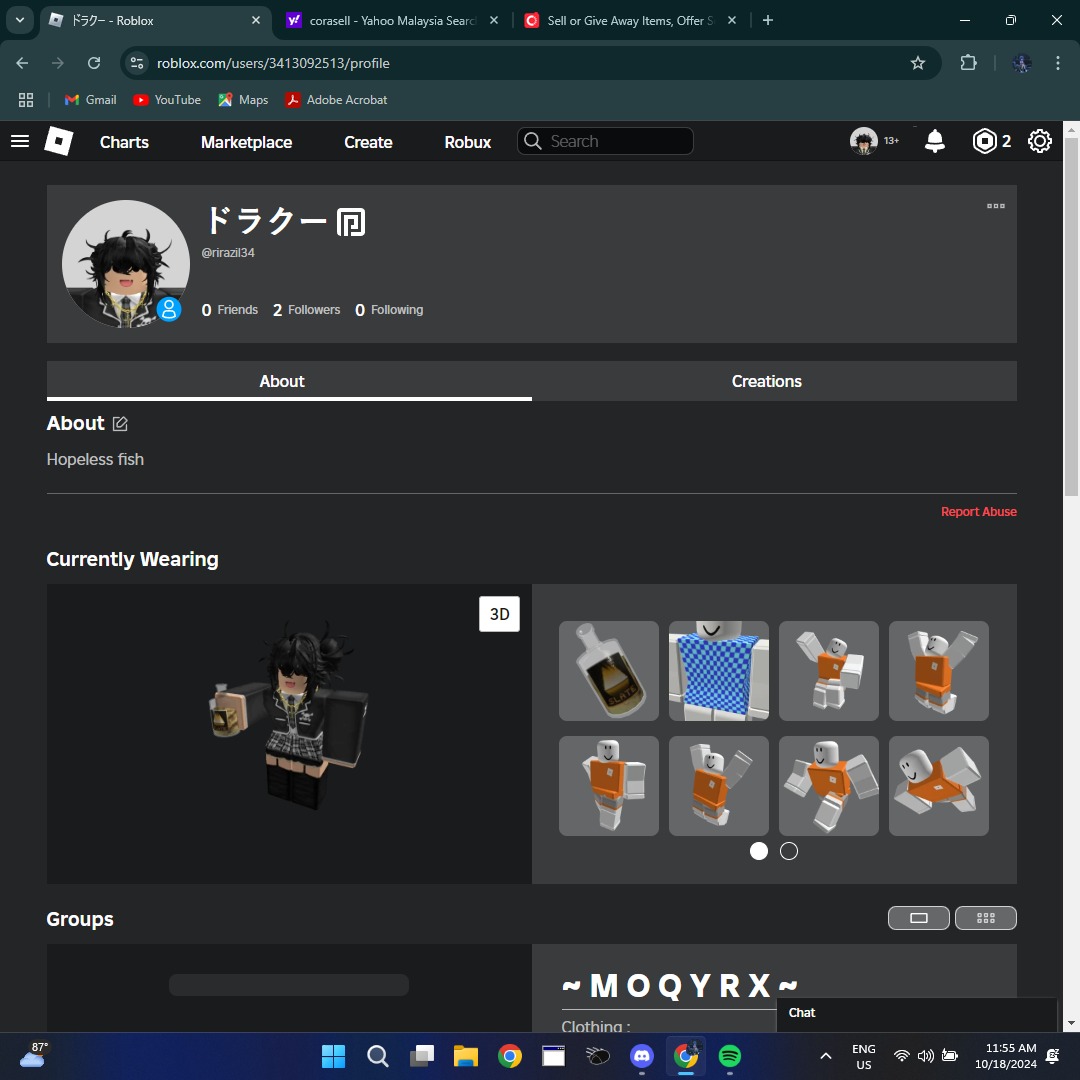Open Gmail bookmark
The height and width of the screenshot is (1080, 1080).
point(91,100)
